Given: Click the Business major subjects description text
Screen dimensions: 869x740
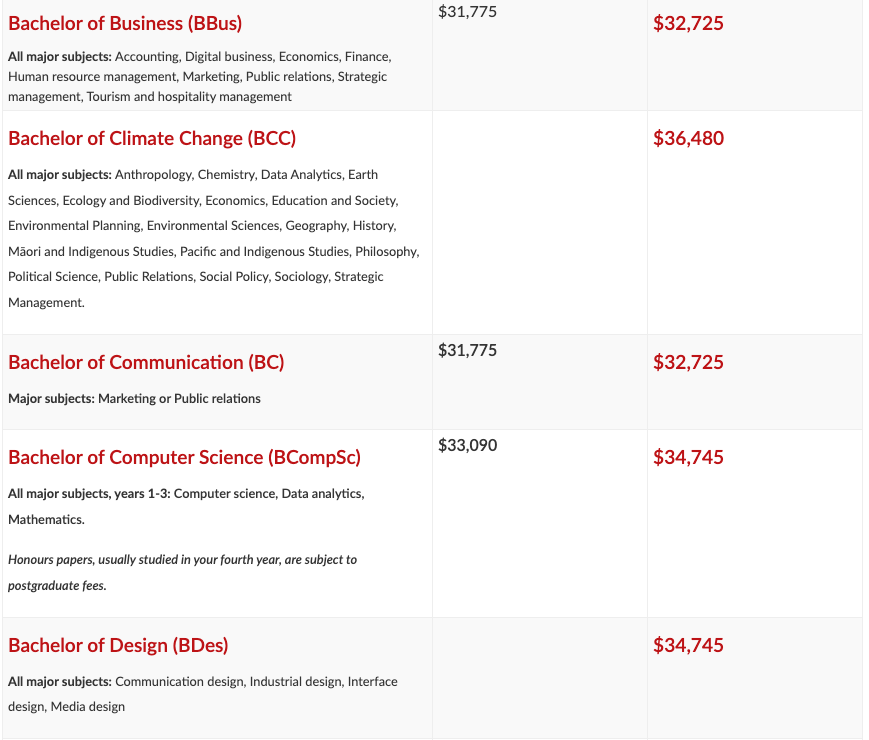Looking at the screenshot, I should (x=200, y=76).
